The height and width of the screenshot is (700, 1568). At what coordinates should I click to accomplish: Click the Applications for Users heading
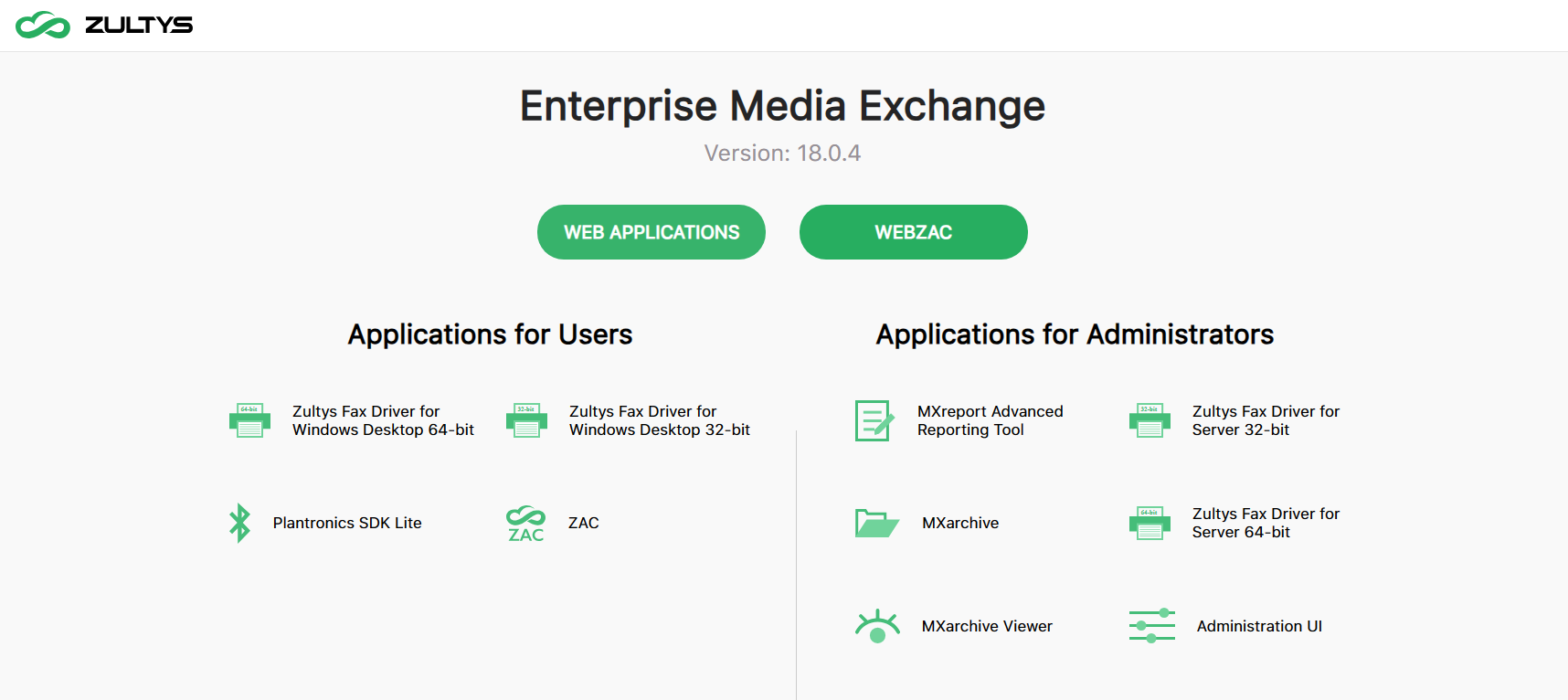[x=490, y=334]
